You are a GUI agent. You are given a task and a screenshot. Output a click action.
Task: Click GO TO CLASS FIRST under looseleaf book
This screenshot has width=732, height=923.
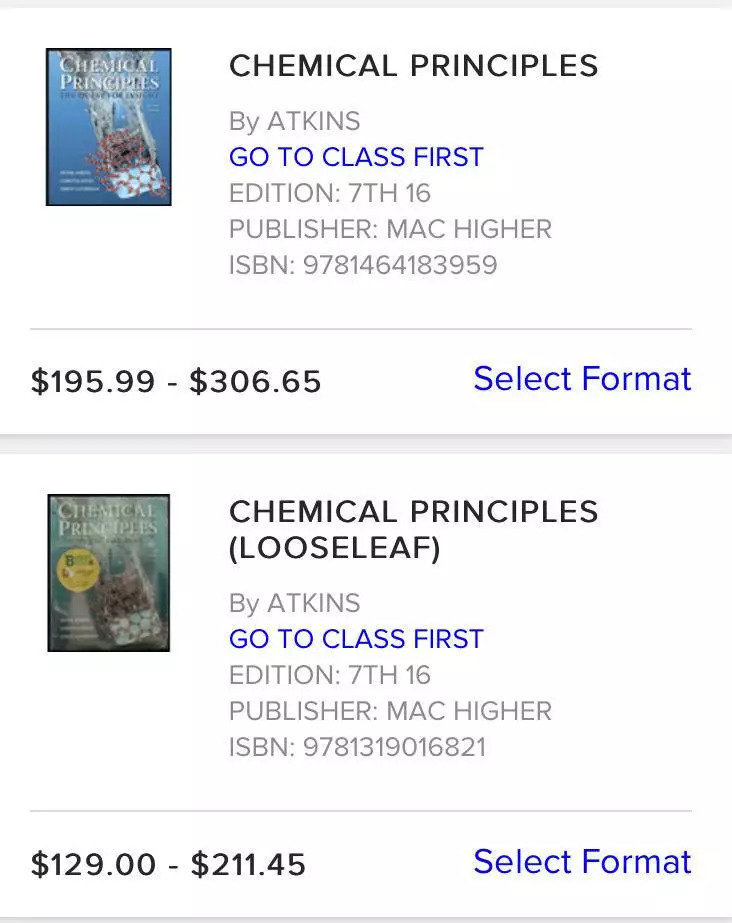[x=356, y=639]
